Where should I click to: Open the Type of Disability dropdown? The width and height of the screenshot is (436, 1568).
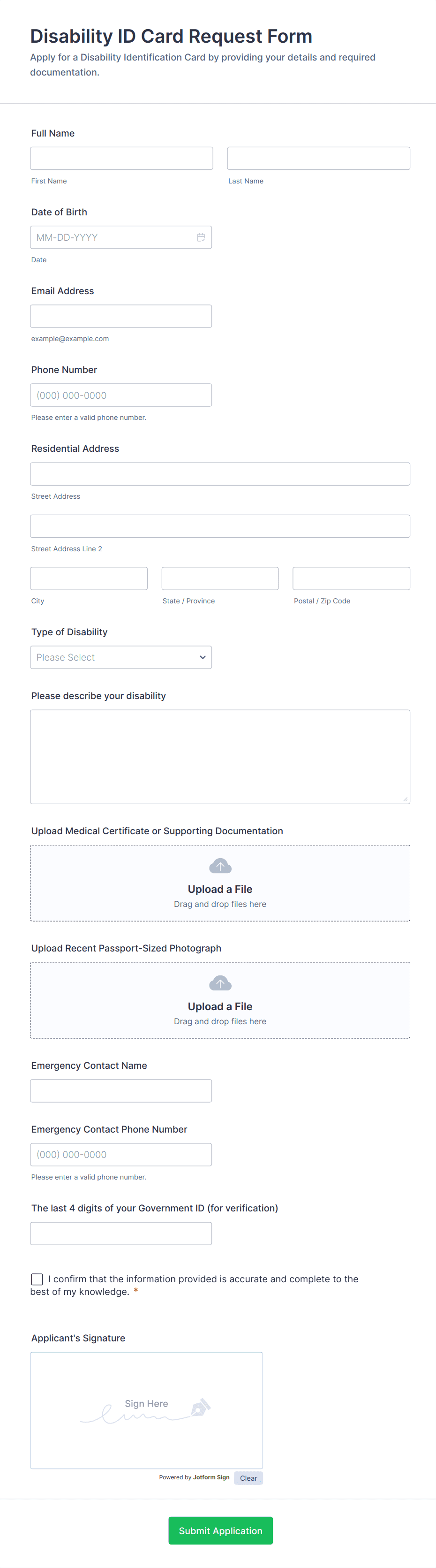[x=120, y=657]
